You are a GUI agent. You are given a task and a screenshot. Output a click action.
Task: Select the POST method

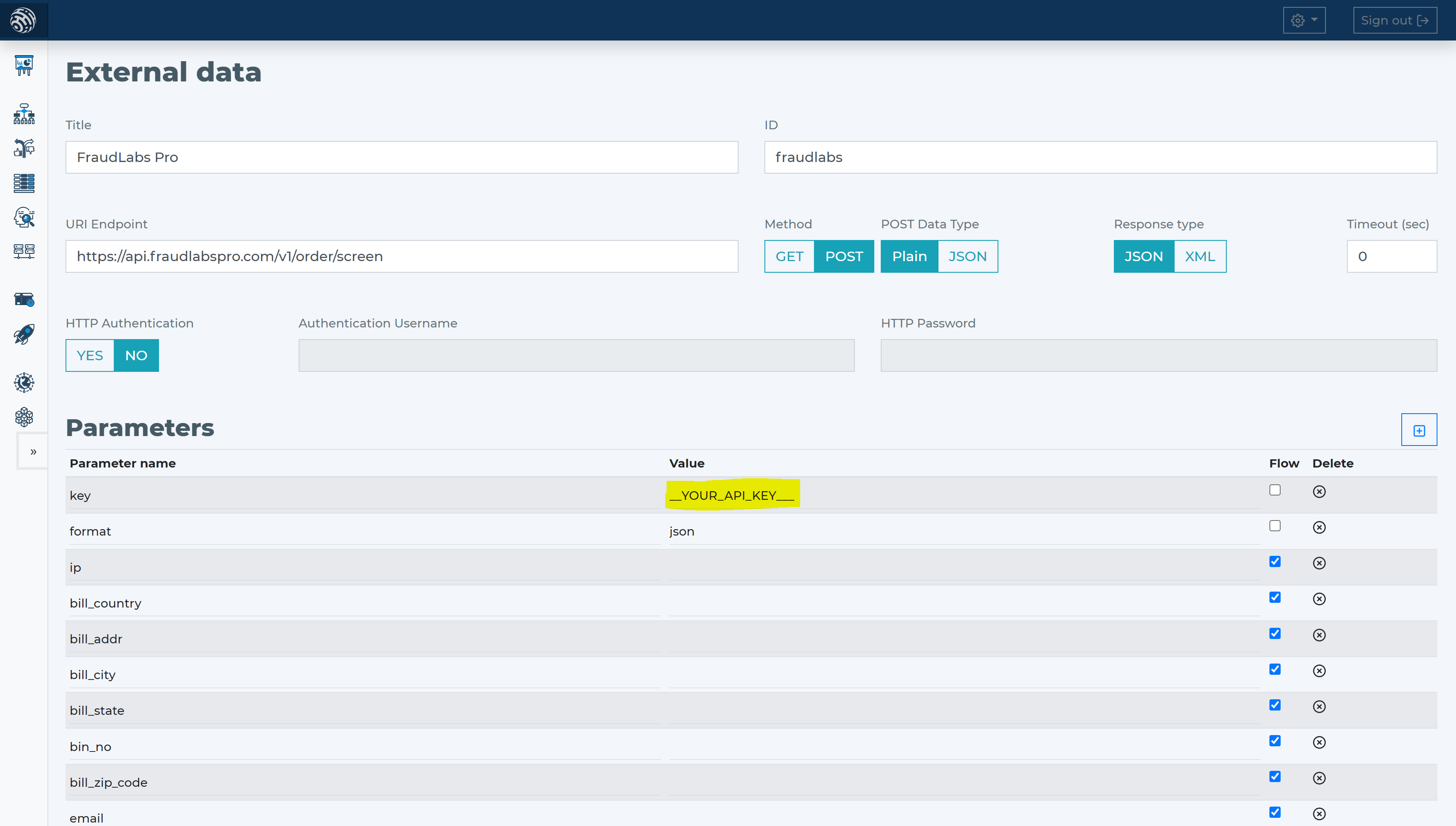(x=843, y=256)
